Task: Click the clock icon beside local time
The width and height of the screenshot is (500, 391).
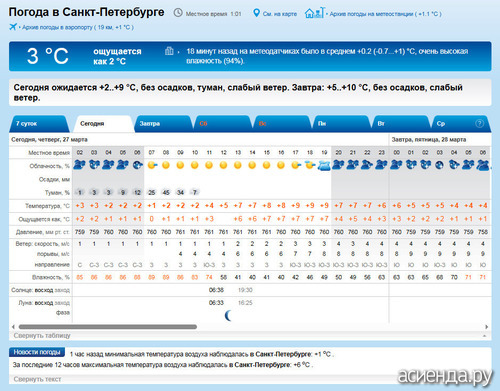Action: click(x=178, y=13)
